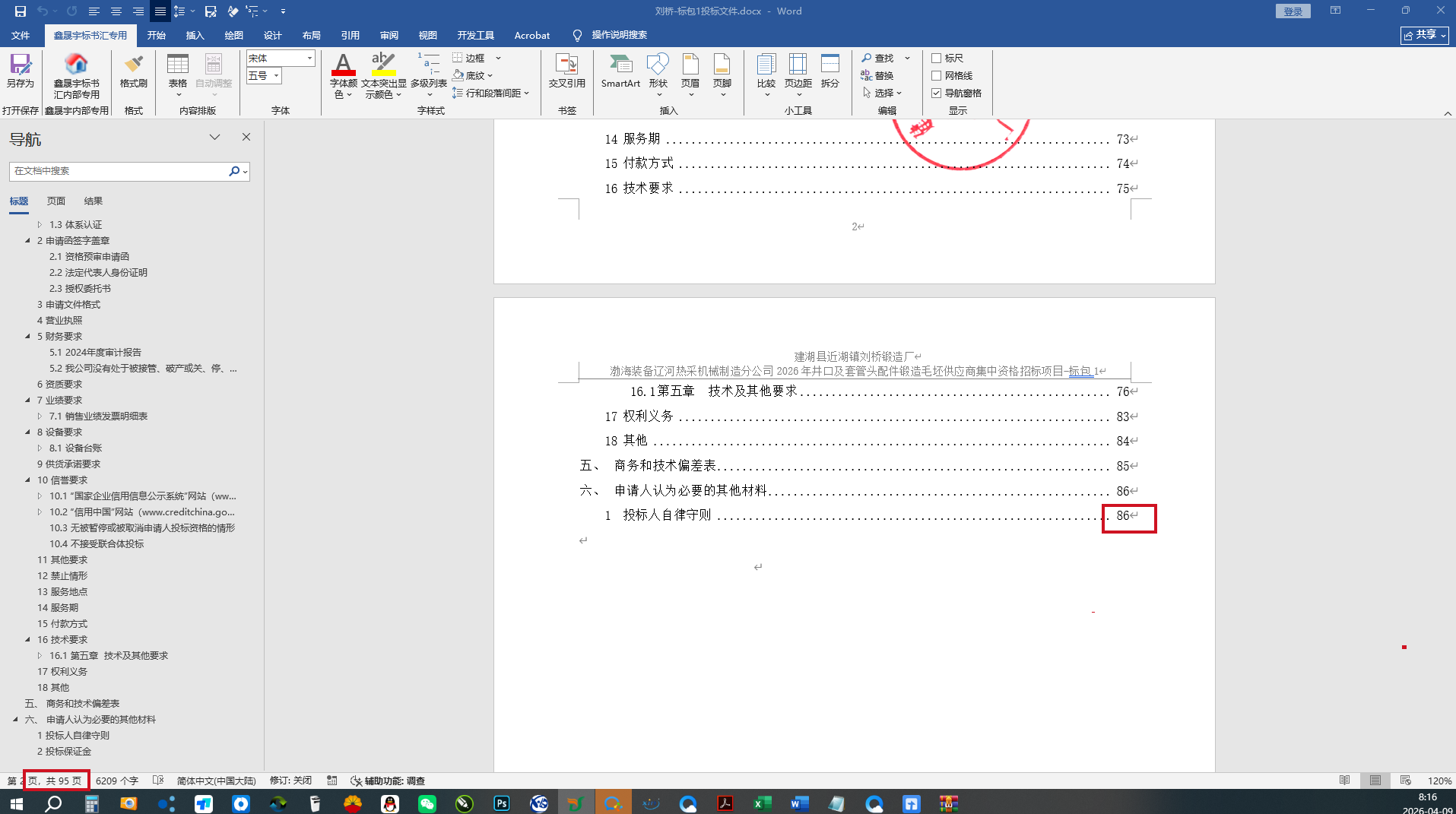Click the Undo arrow in title bar
Image resolution: width=1456 pixels, height=814 pixels.
coord(43,11)
